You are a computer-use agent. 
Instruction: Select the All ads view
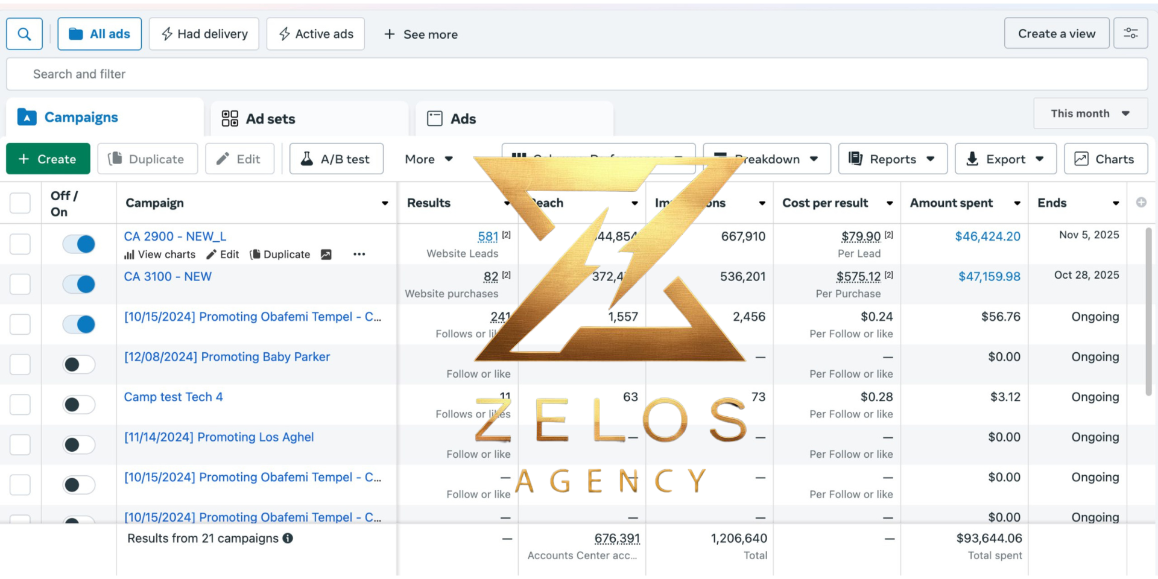(100, 34)
